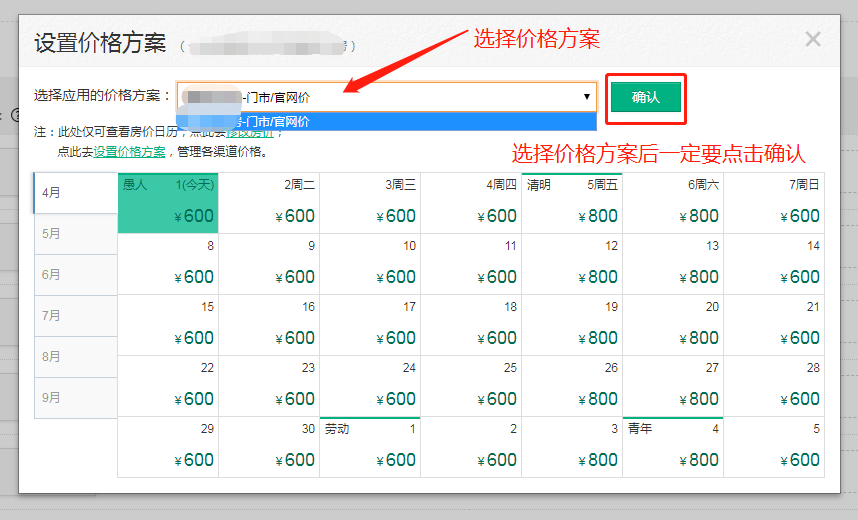Viewport: 858px width, 520px height.
Task: Select the date 26 cell priced ¥800
Action: tap(572, 386)
